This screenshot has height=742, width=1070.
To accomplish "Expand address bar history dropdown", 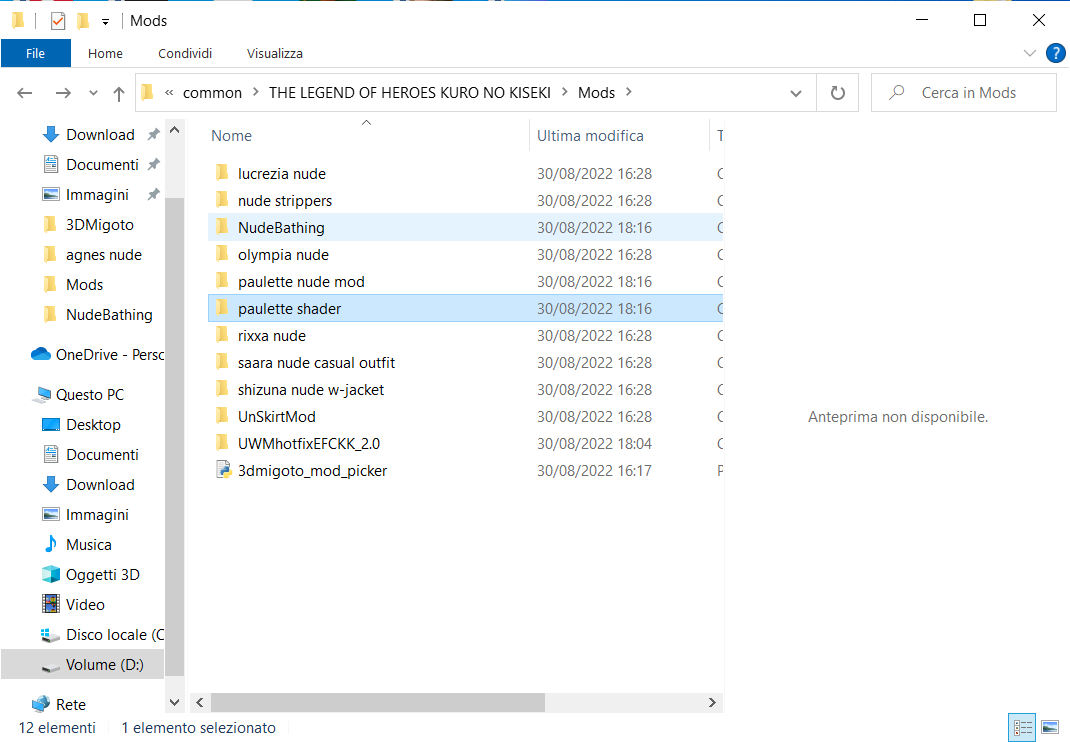I will (x=796, y=94).
